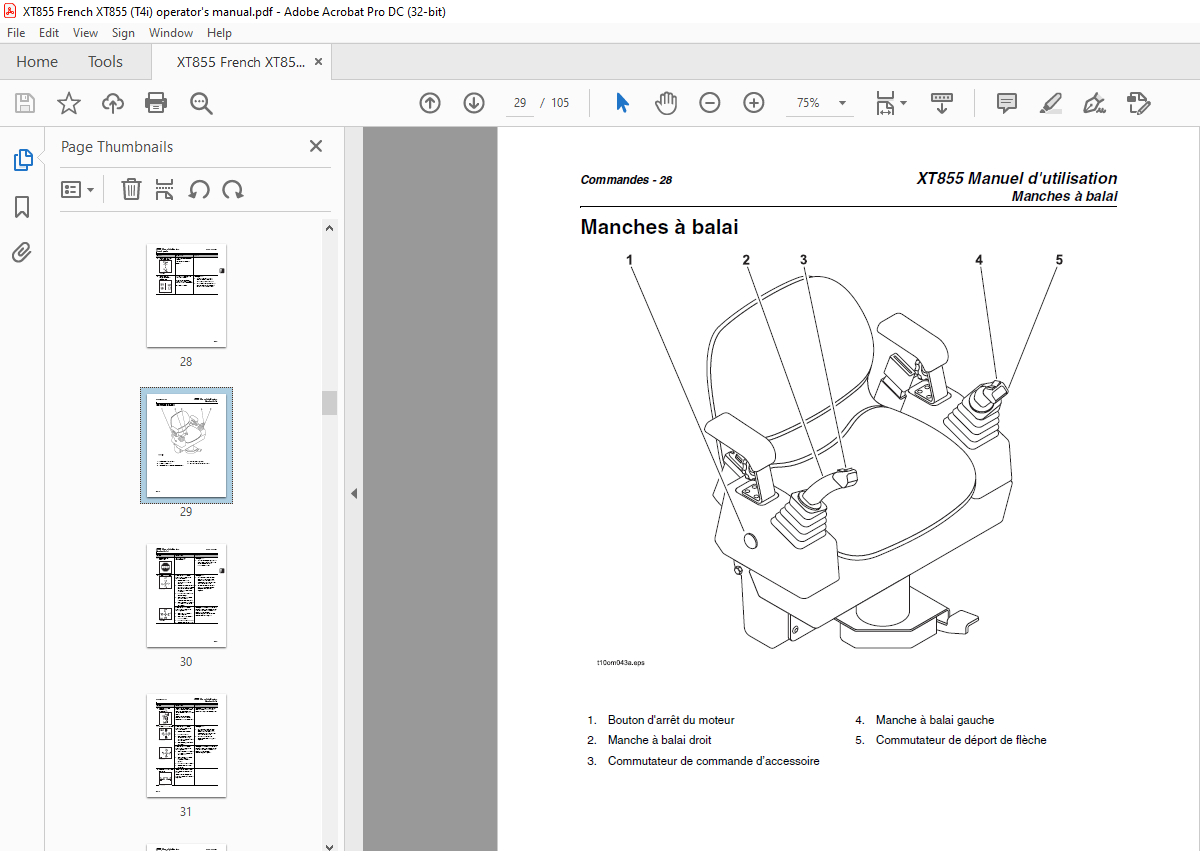Select the page 29 thumbnail
The image size is (1200, 851).
(x=186, y=445)
